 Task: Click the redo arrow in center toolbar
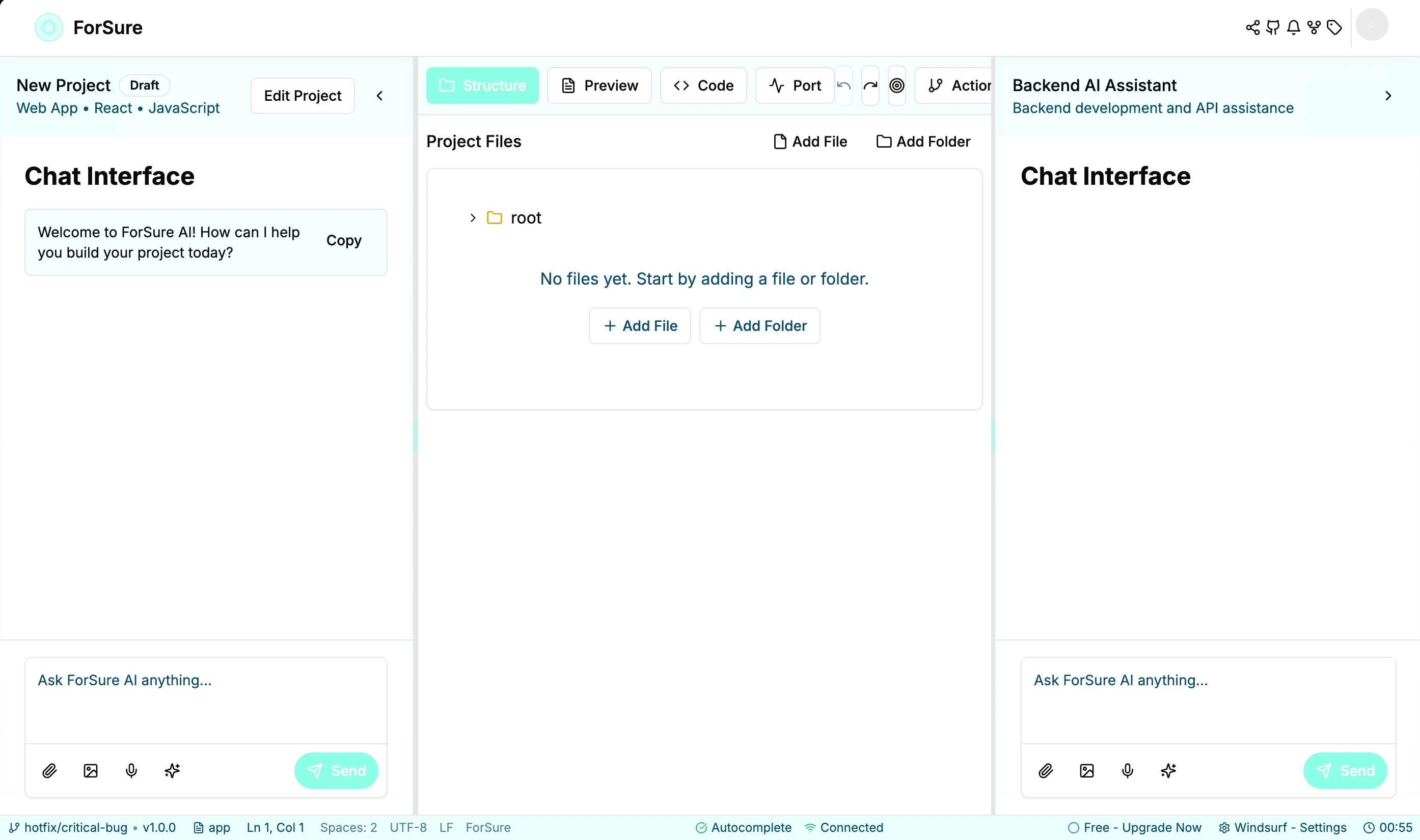[x=870, y=86]
